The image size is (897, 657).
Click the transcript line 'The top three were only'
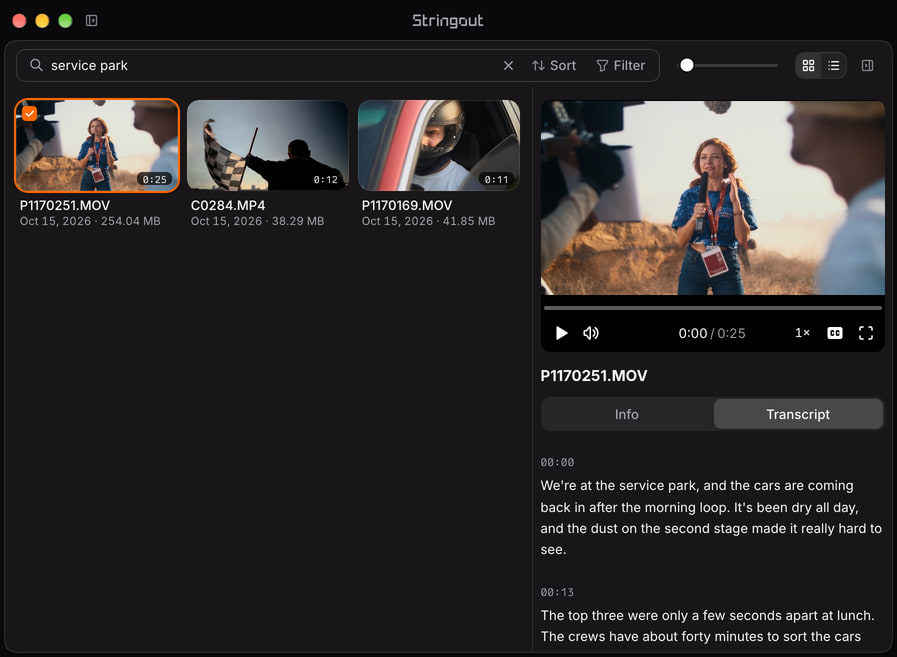(x=707, y=616)
